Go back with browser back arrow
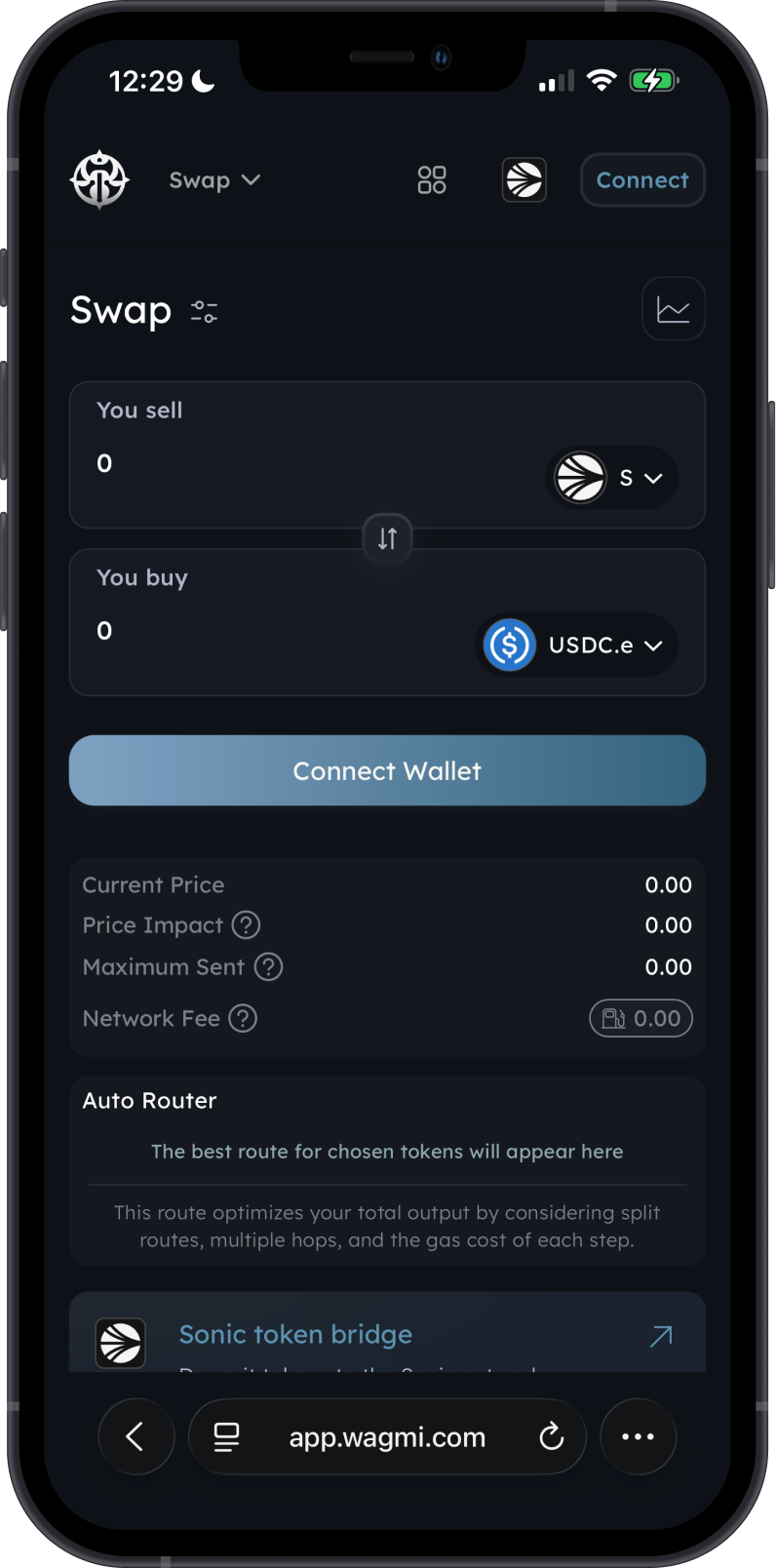776x1568 pixels. pos(136,1436)
